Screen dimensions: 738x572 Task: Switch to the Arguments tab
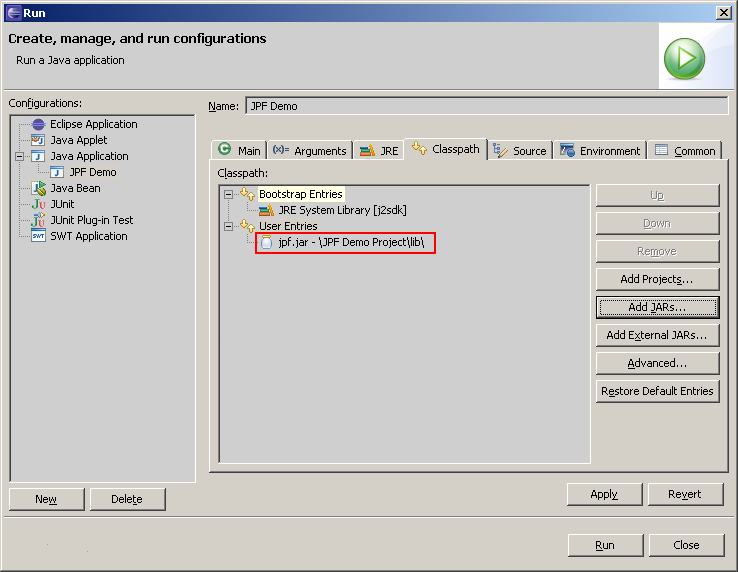(309, 151)
